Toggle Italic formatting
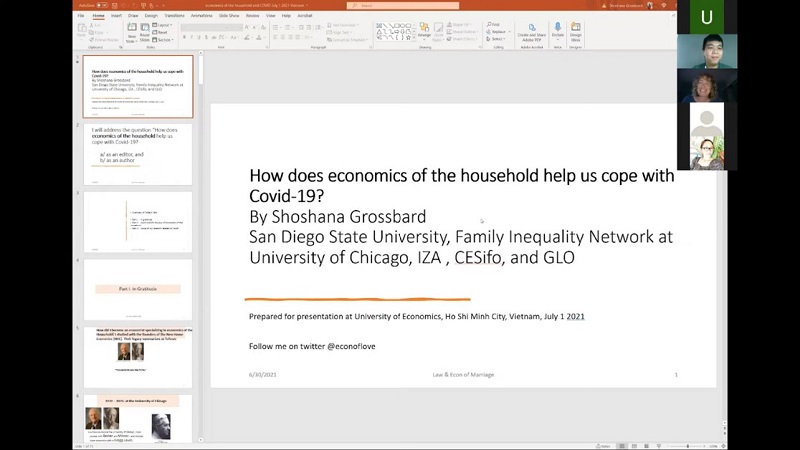 click(x=192, y=37)
